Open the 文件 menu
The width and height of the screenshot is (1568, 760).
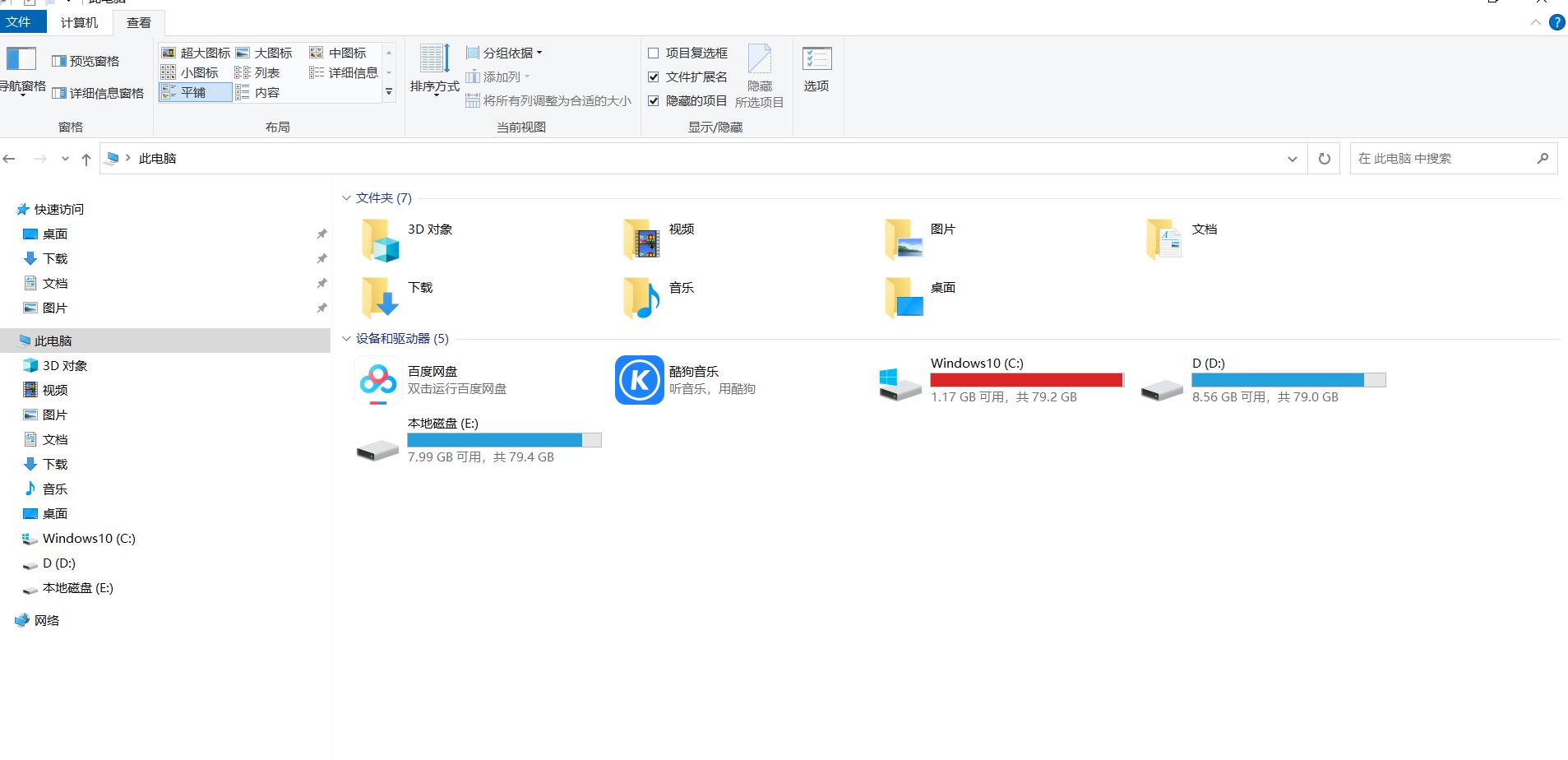coord(22,22)
